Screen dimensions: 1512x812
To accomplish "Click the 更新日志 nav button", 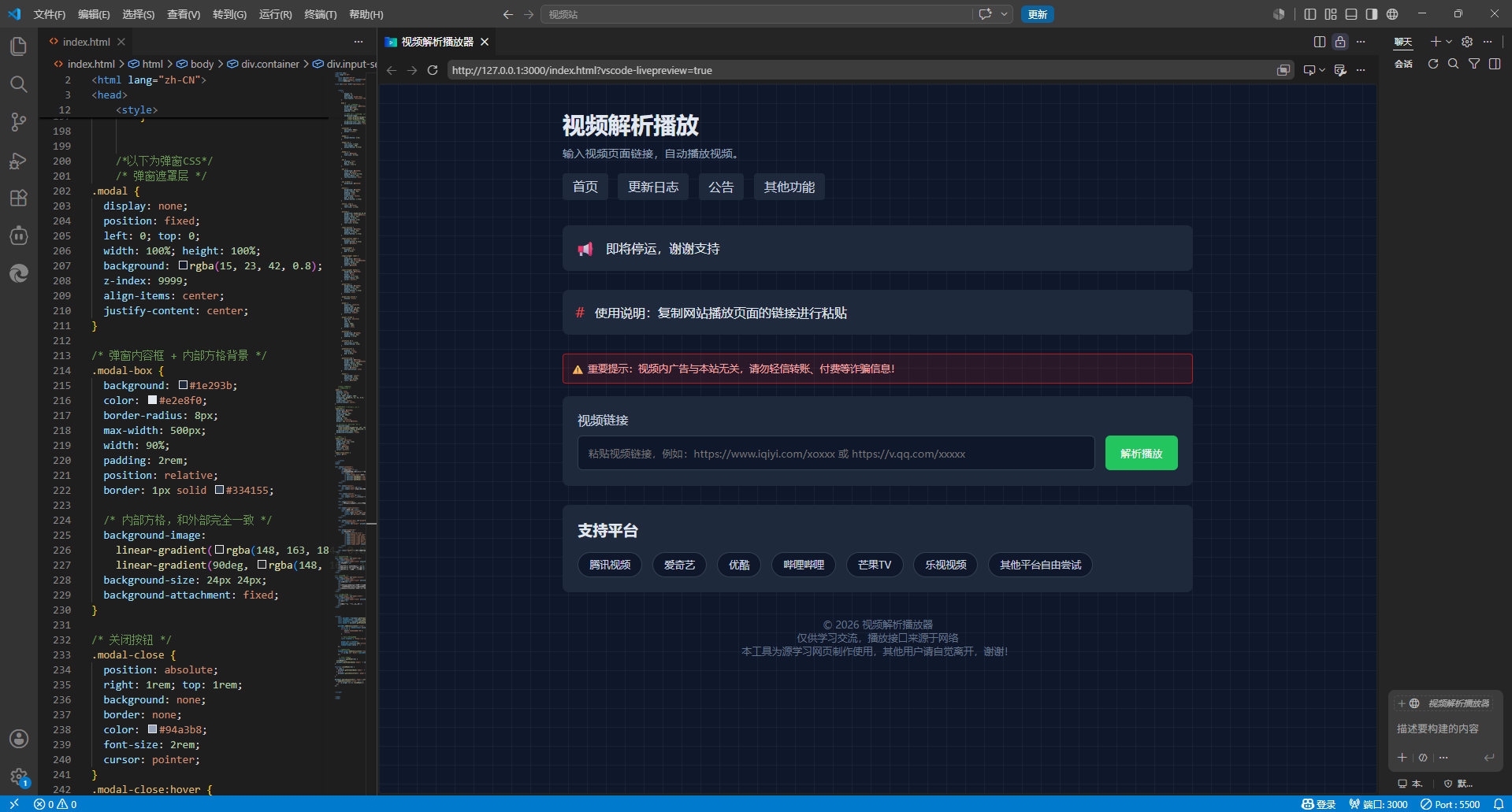I will (653, 187).
